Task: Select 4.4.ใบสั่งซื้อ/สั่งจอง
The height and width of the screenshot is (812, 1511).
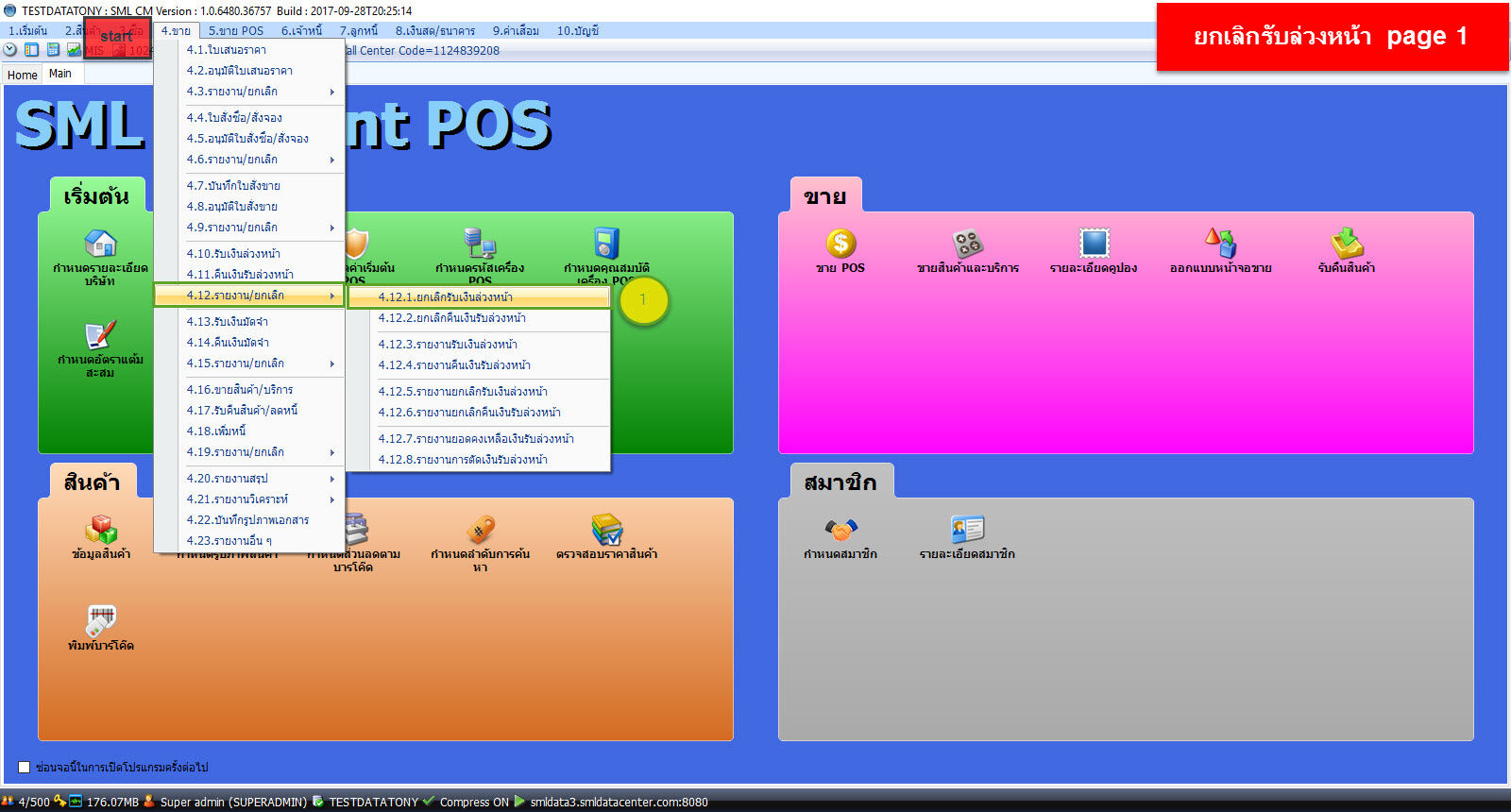Action: click(248, 118)
